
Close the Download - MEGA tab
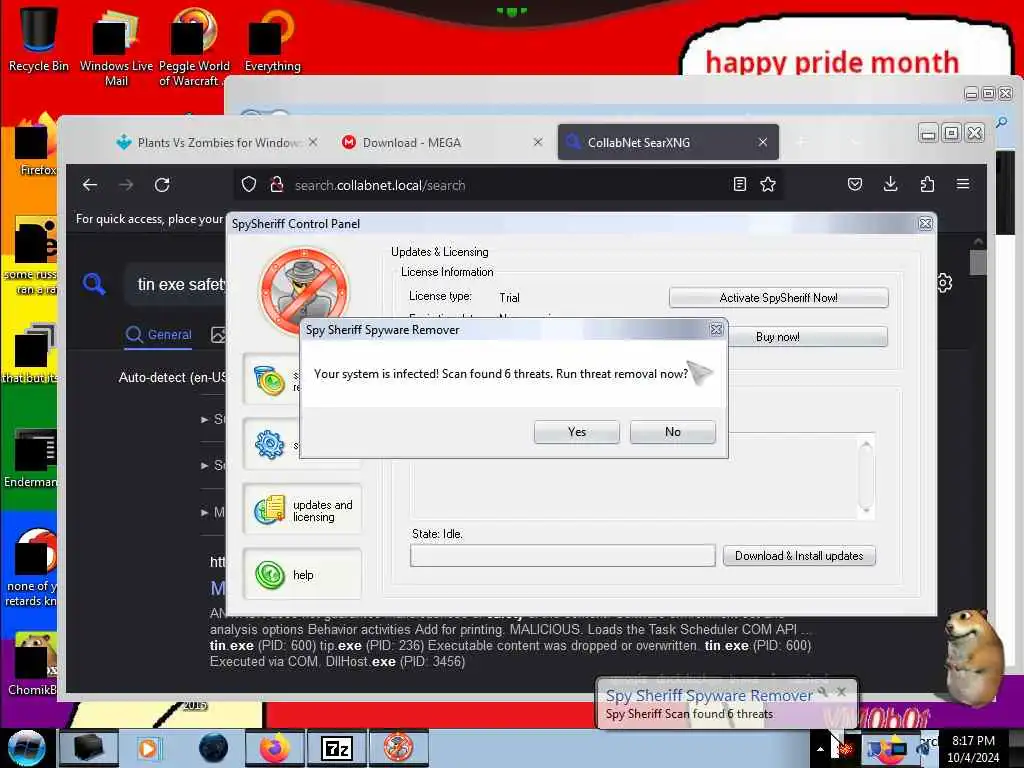(x=537, y=142)
